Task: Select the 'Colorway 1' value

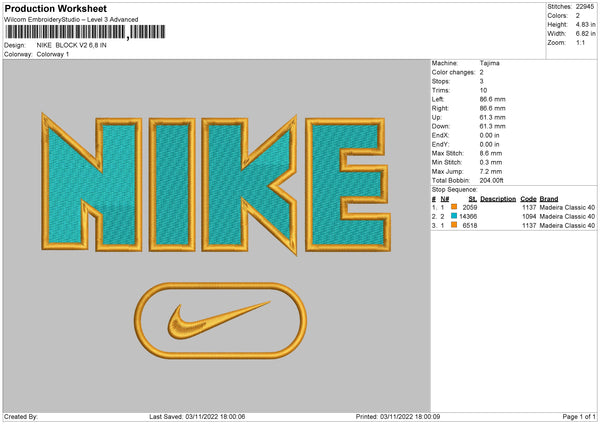Action: (53, 54)
